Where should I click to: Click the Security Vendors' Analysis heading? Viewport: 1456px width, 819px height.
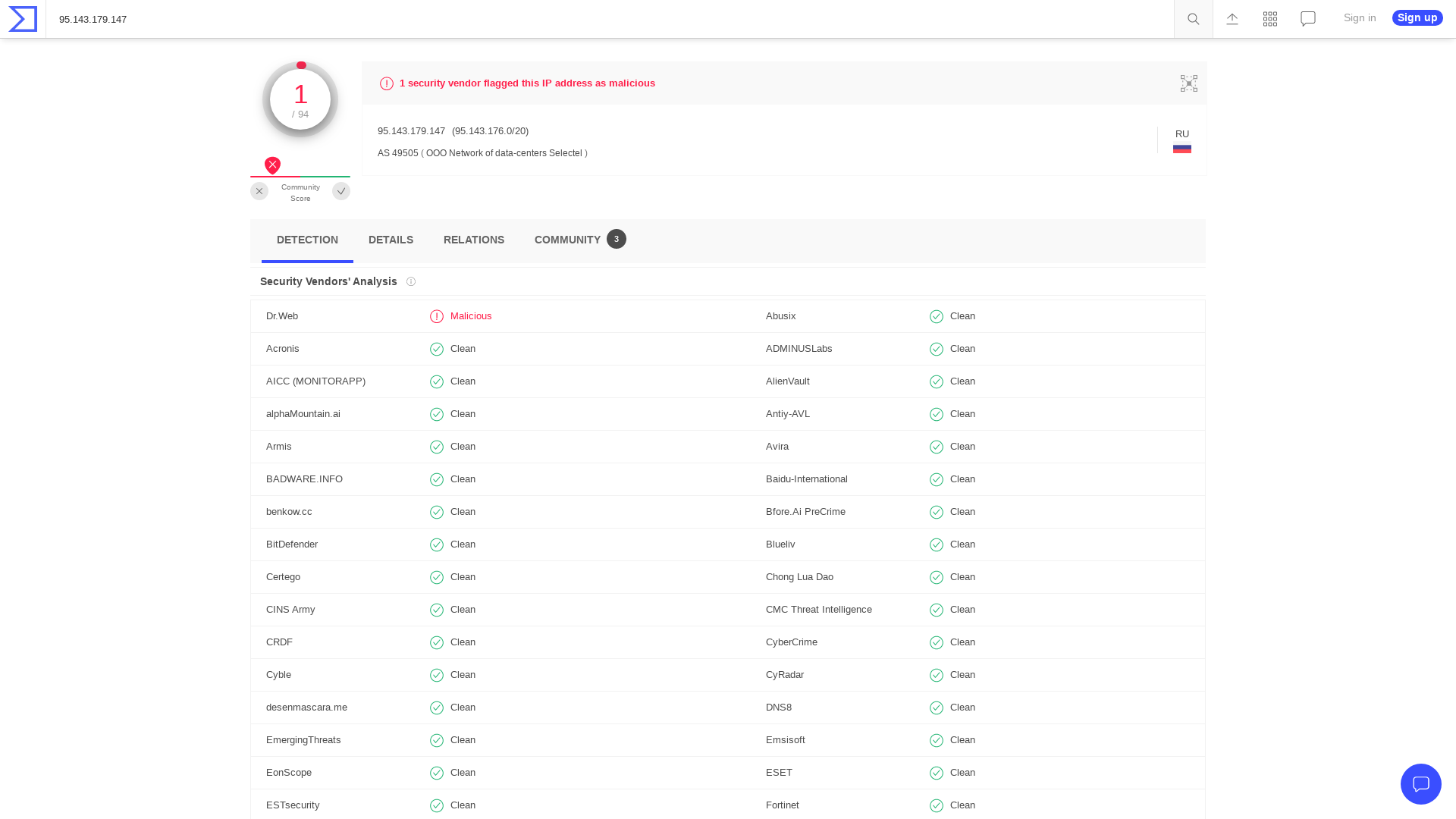[328, 281]
